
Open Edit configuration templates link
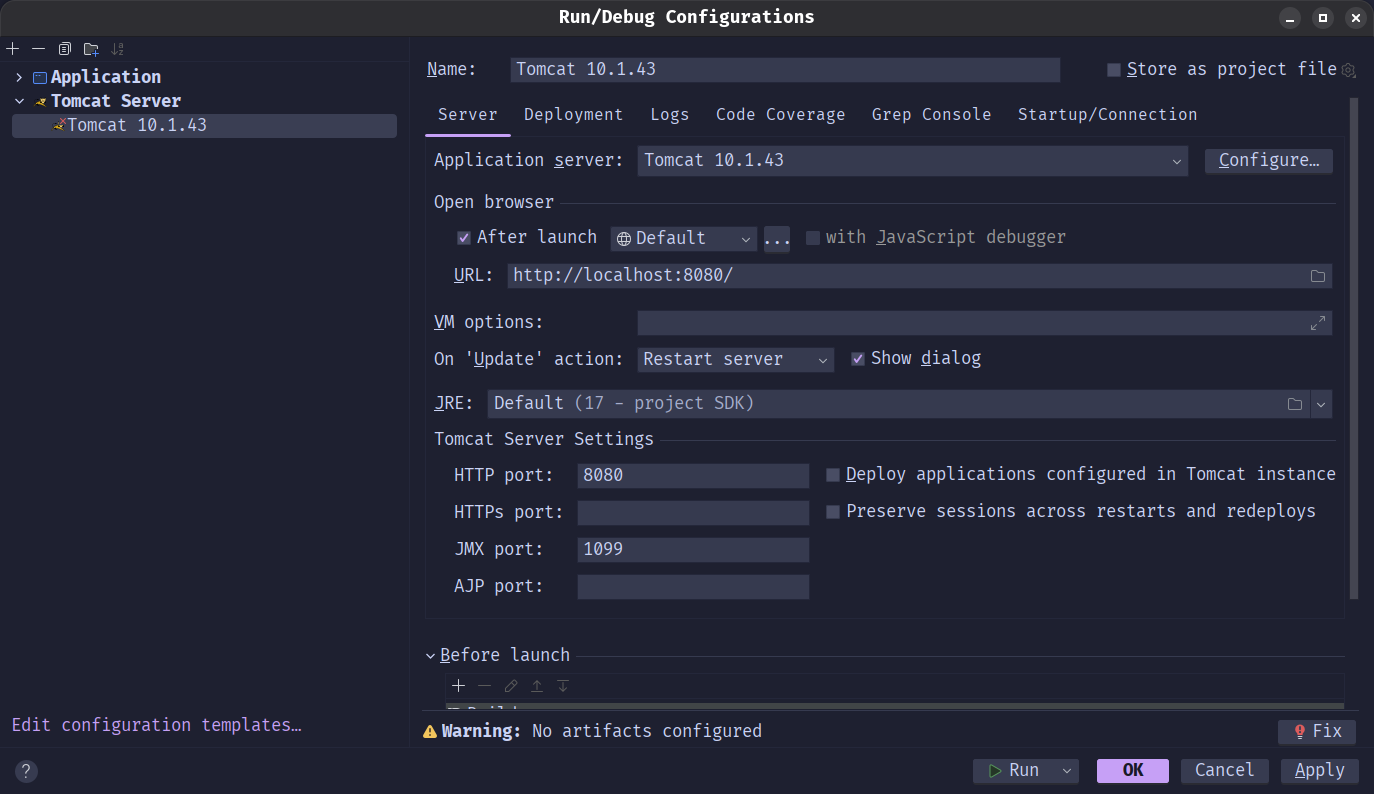point(156,725)
